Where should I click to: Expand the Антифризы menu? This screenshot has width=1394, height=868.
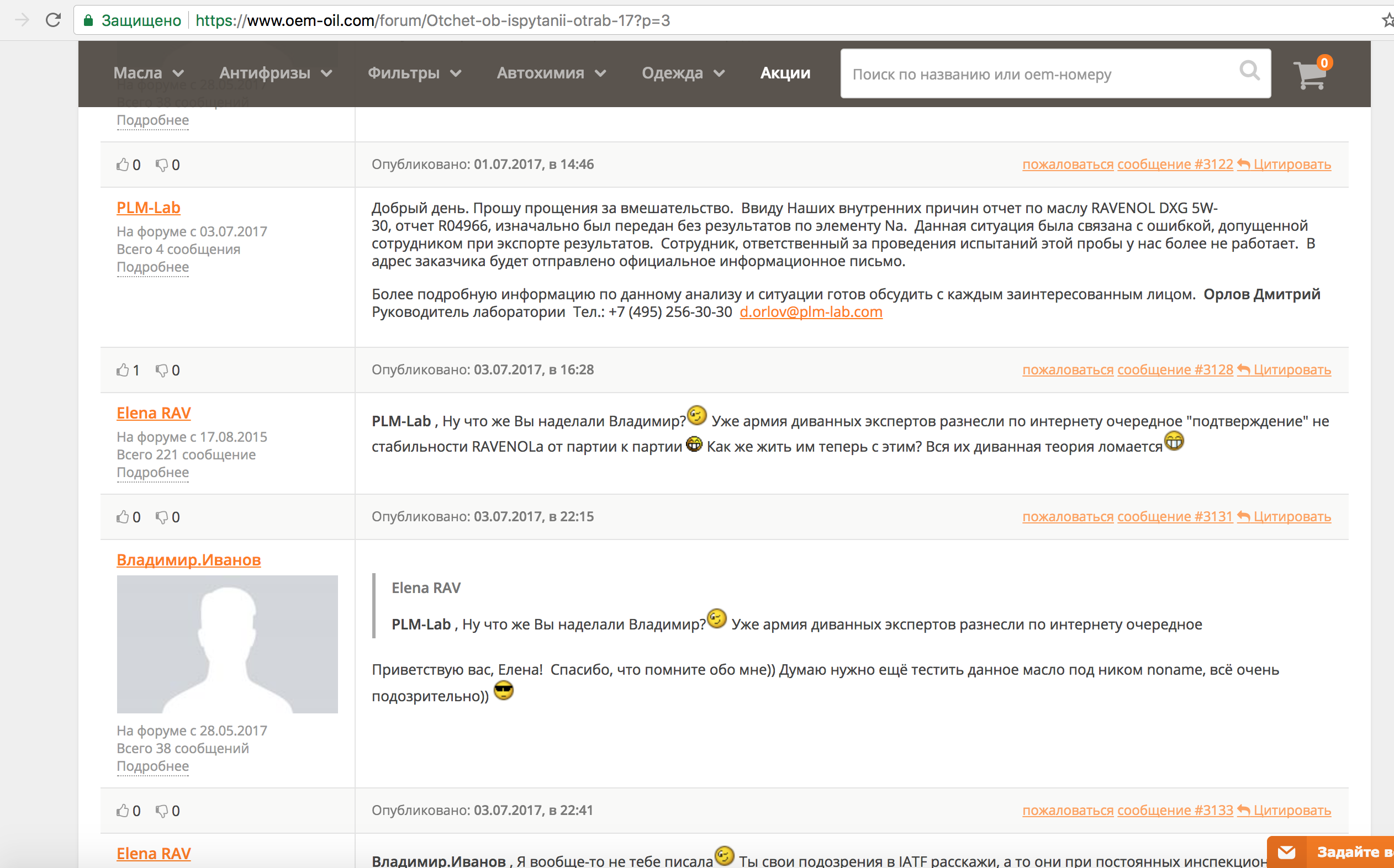pos(276,73)
